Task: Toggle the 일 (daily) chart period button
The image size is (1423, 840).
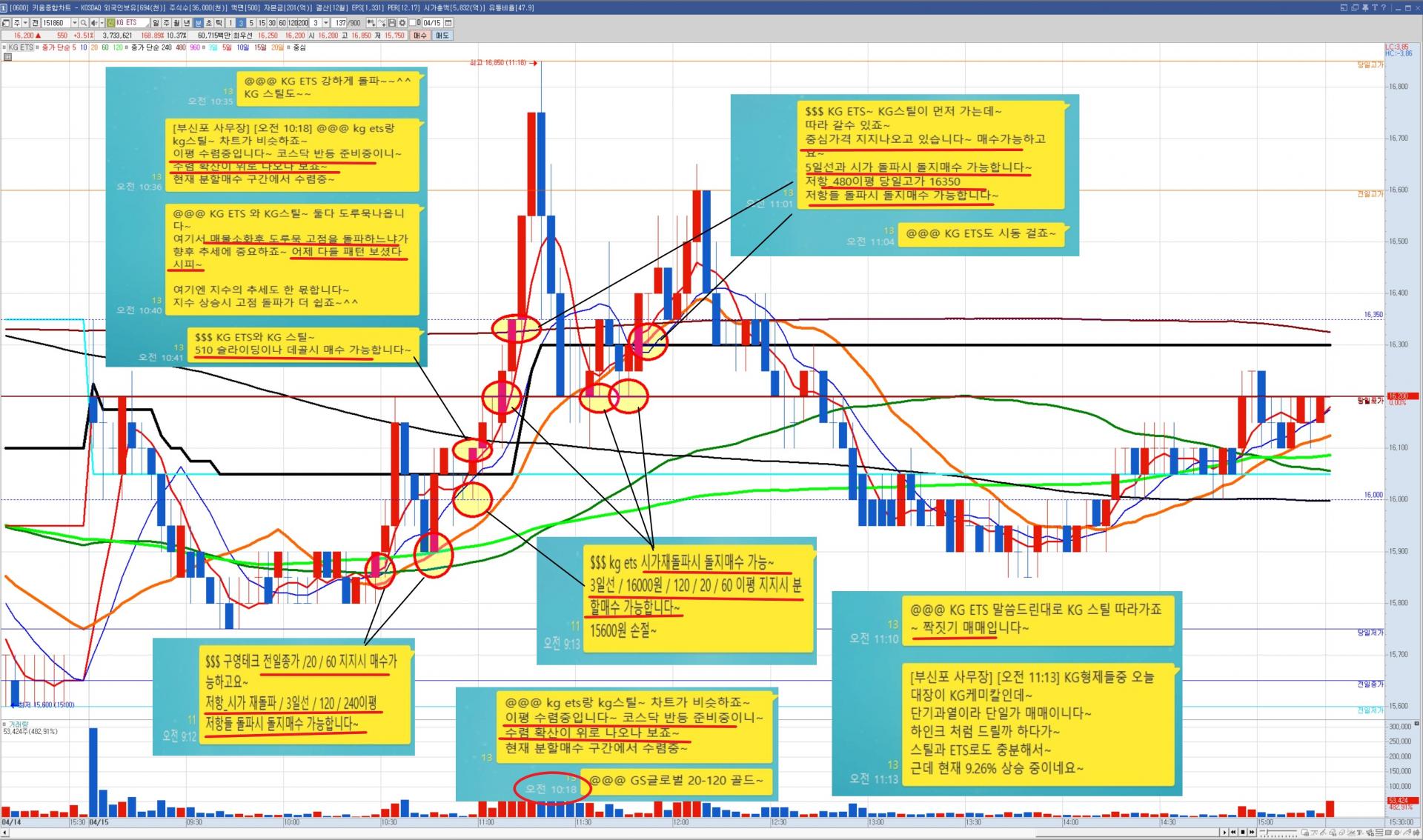Action: coord(156,23)
